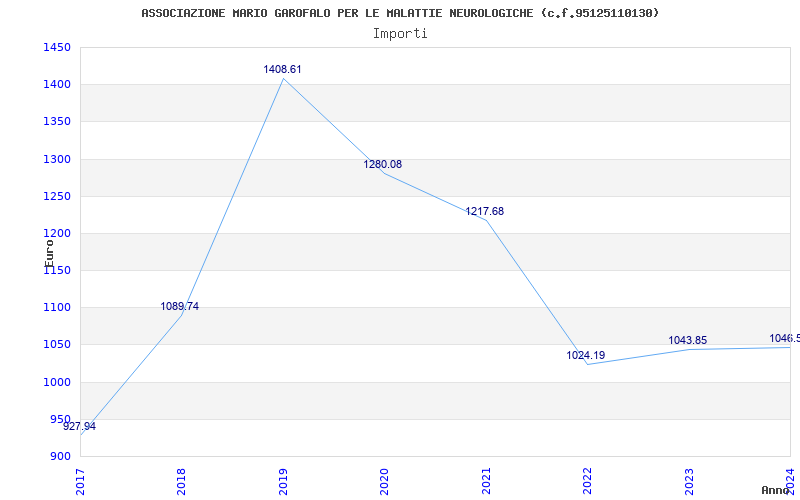This screenshot has width=800, height=500.
Task: Click the 2017 x-axis label
Action: (81, 482)
